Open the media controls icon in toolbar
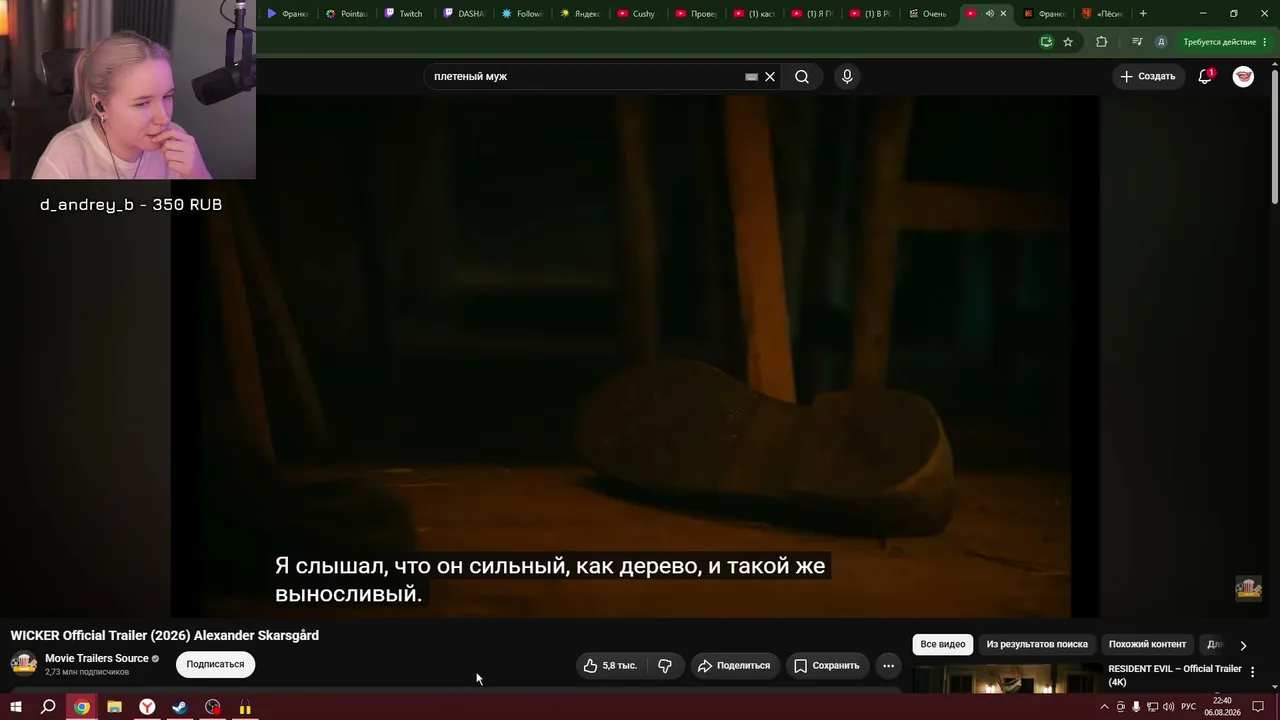The width and height of the screenshot is (1280, 720). point(1137,42)
